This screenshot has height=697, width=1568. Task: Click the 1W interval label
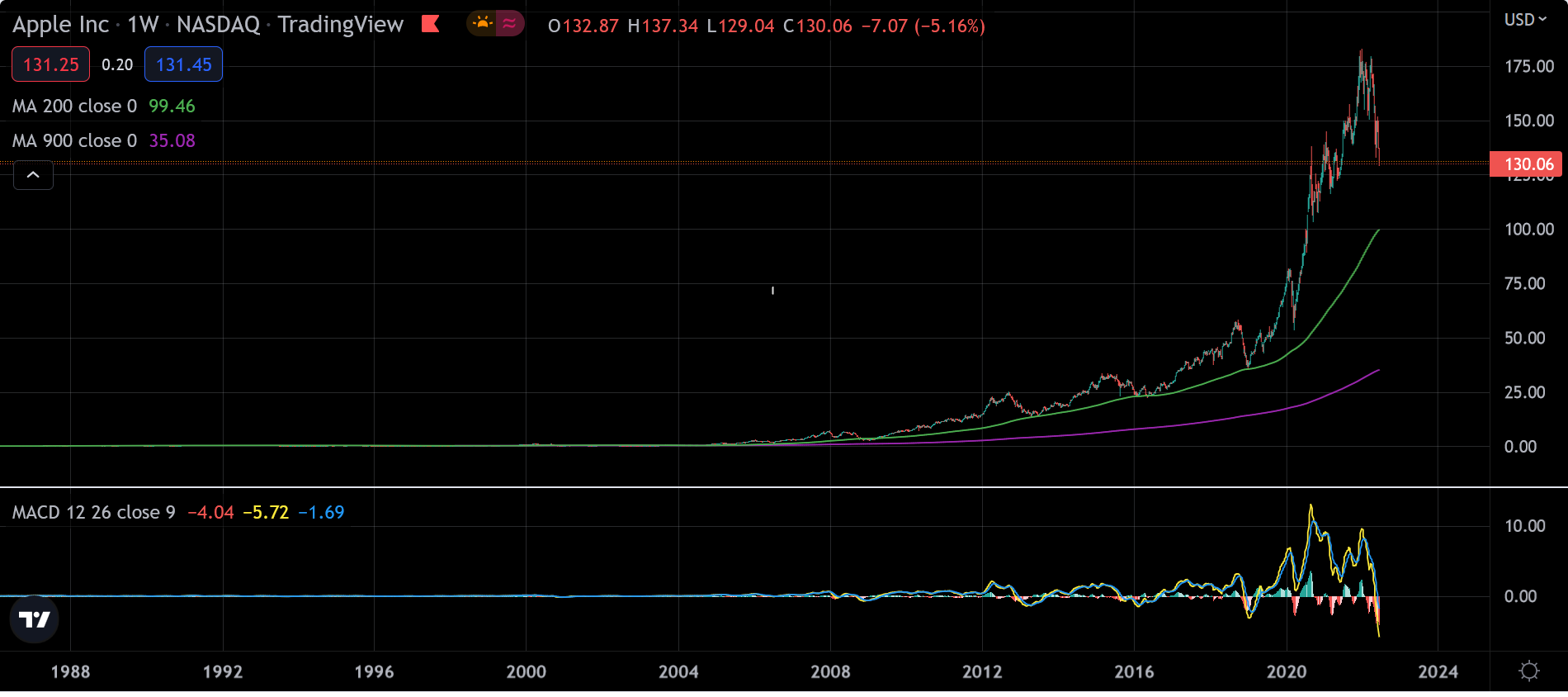pyautogui.click(x=143, y=25)
